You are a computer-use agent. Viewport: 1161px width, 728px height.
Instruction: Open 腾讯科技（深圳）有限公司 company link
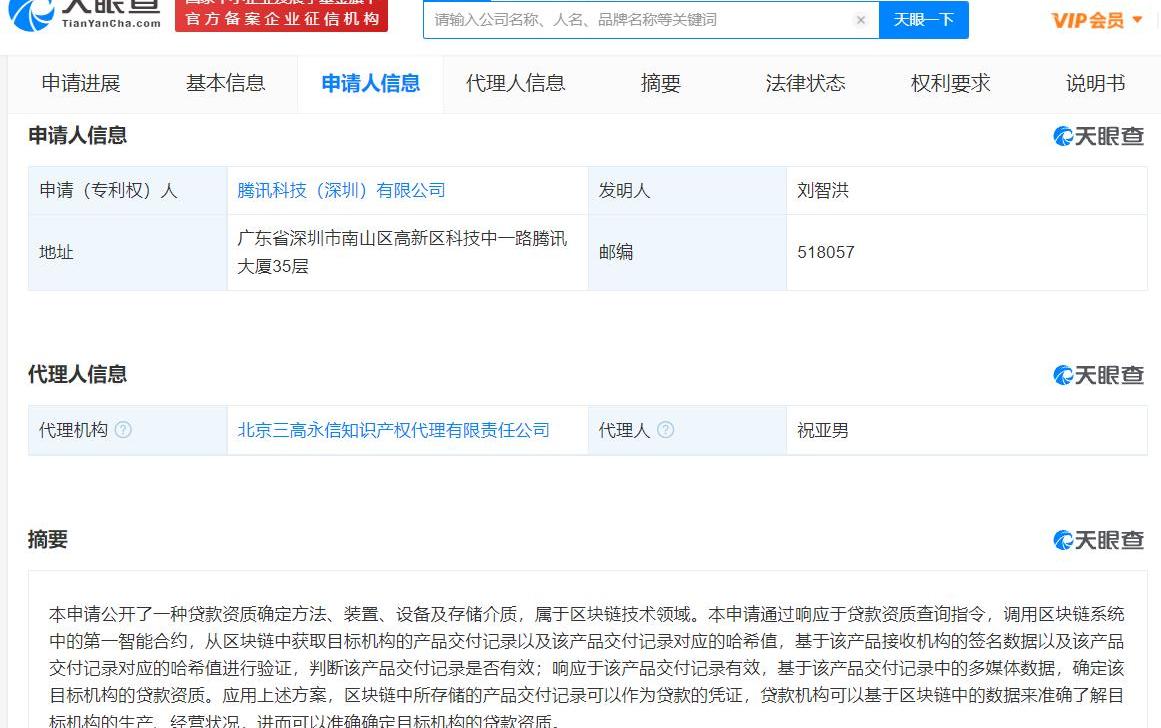tap(341, 190)
